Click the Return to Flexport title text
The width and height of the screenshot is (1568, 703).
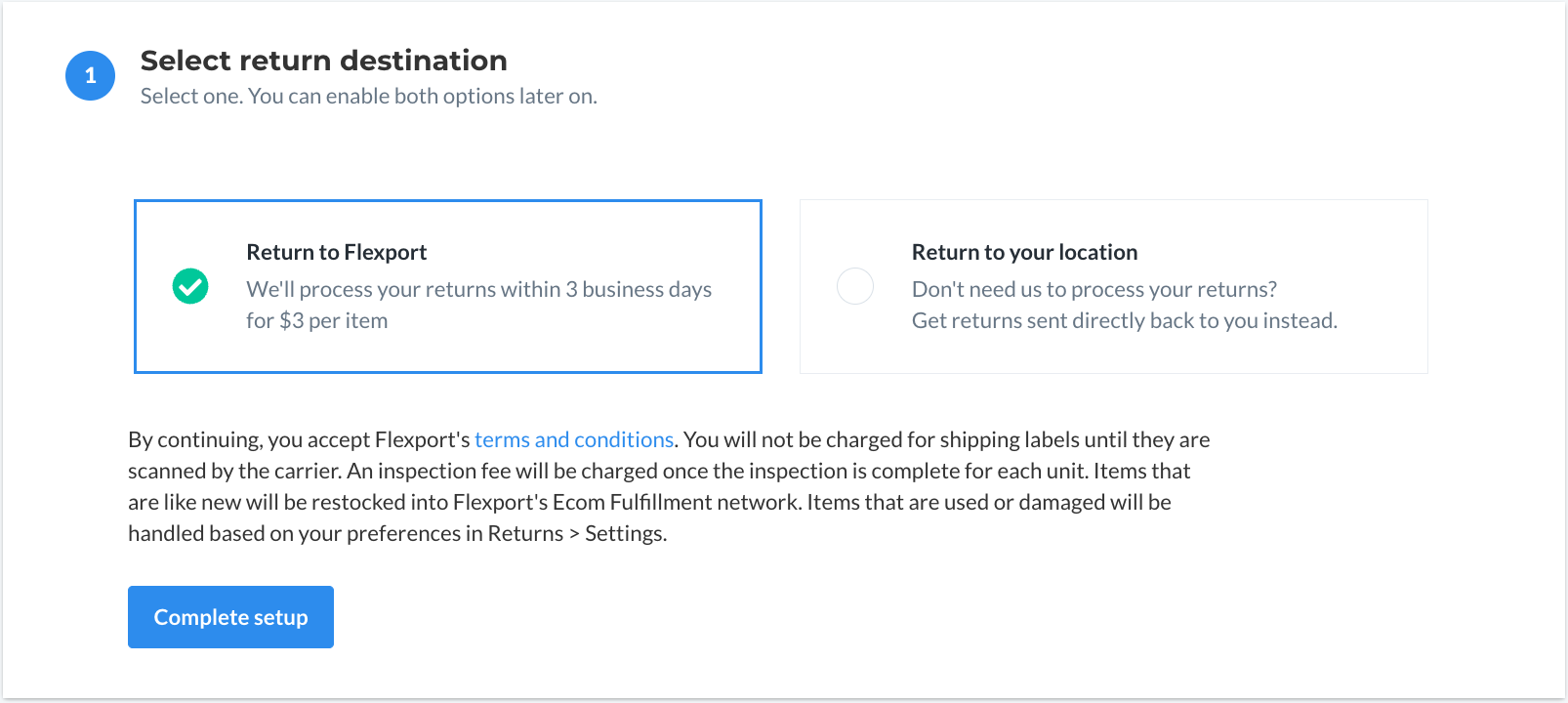[x=336, y=252]
